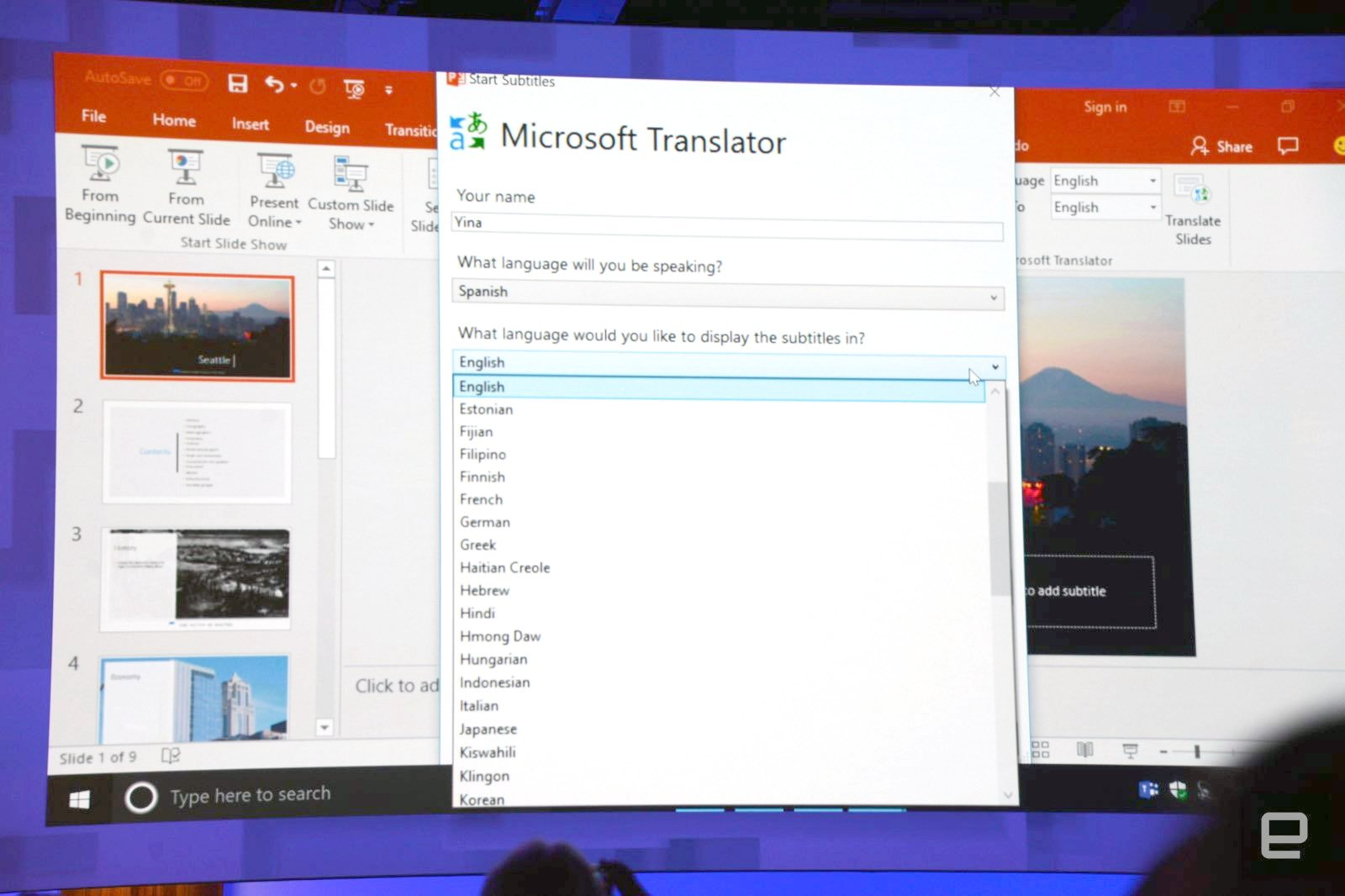Open the Customize Quick Access Toolbar arrow

pyautogui.click(x=388, y=90)
